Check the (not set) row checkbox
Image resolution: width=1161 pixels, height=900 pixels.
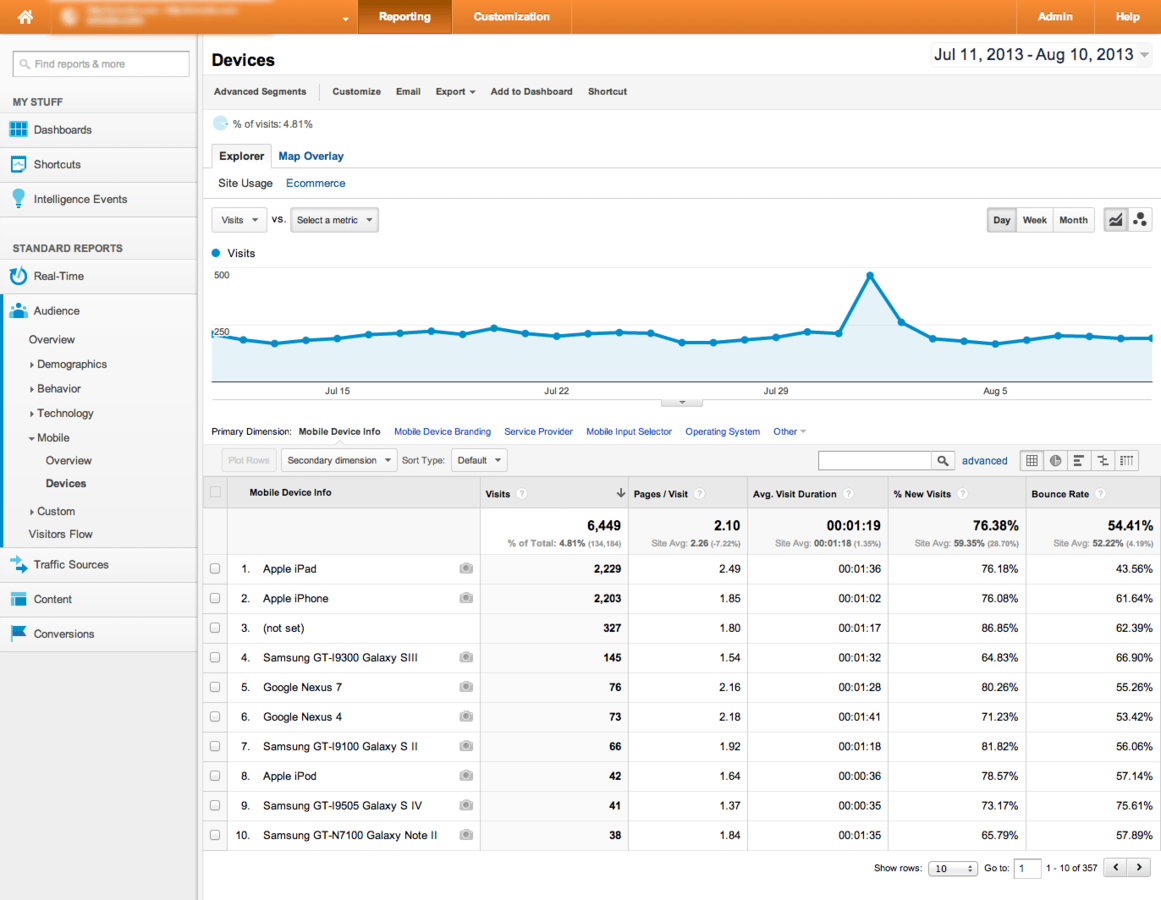click(215, 628)
